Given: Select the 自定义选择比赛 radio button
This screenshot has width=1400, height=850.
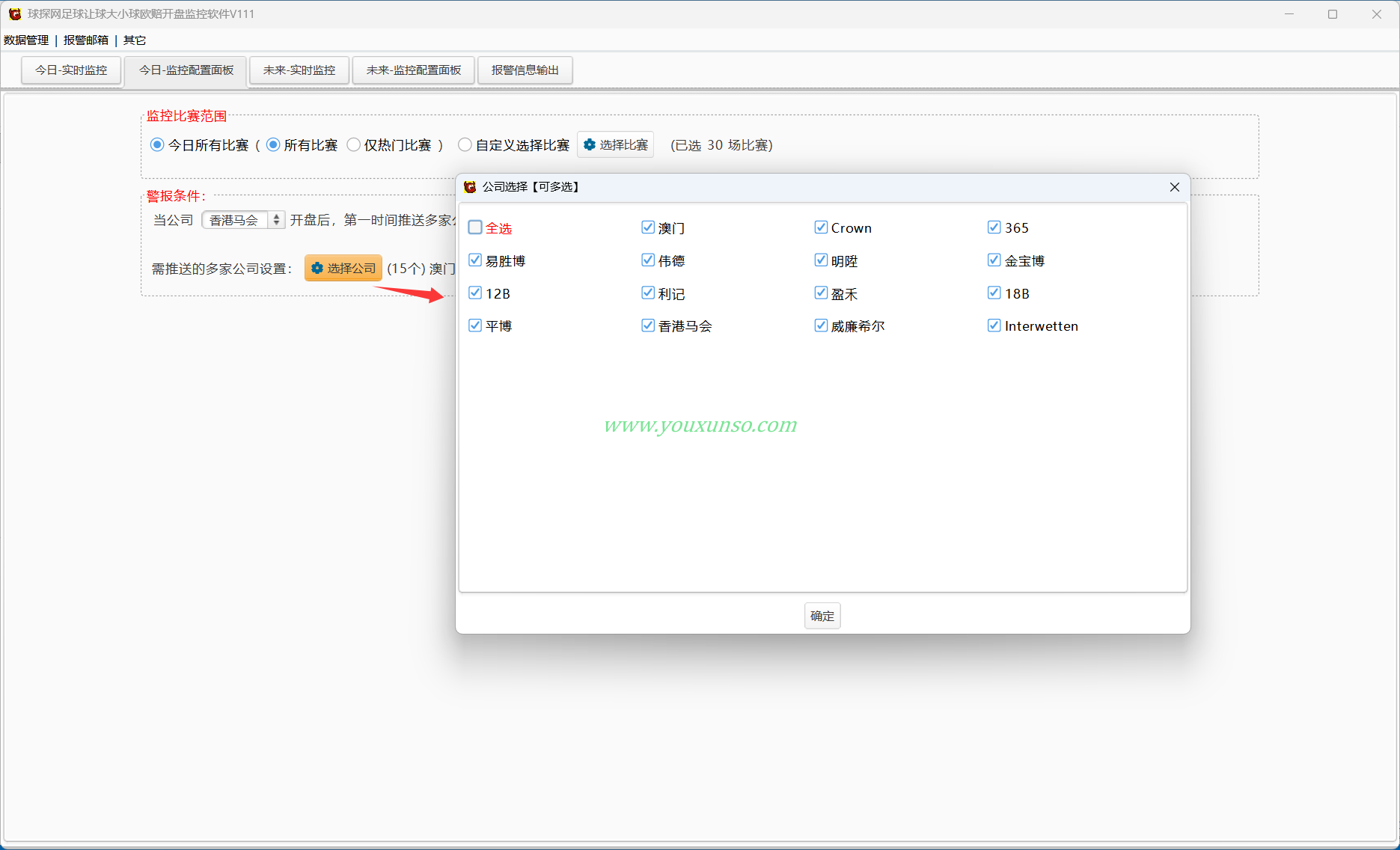Looking at the screenshot, I should [465, 144].
